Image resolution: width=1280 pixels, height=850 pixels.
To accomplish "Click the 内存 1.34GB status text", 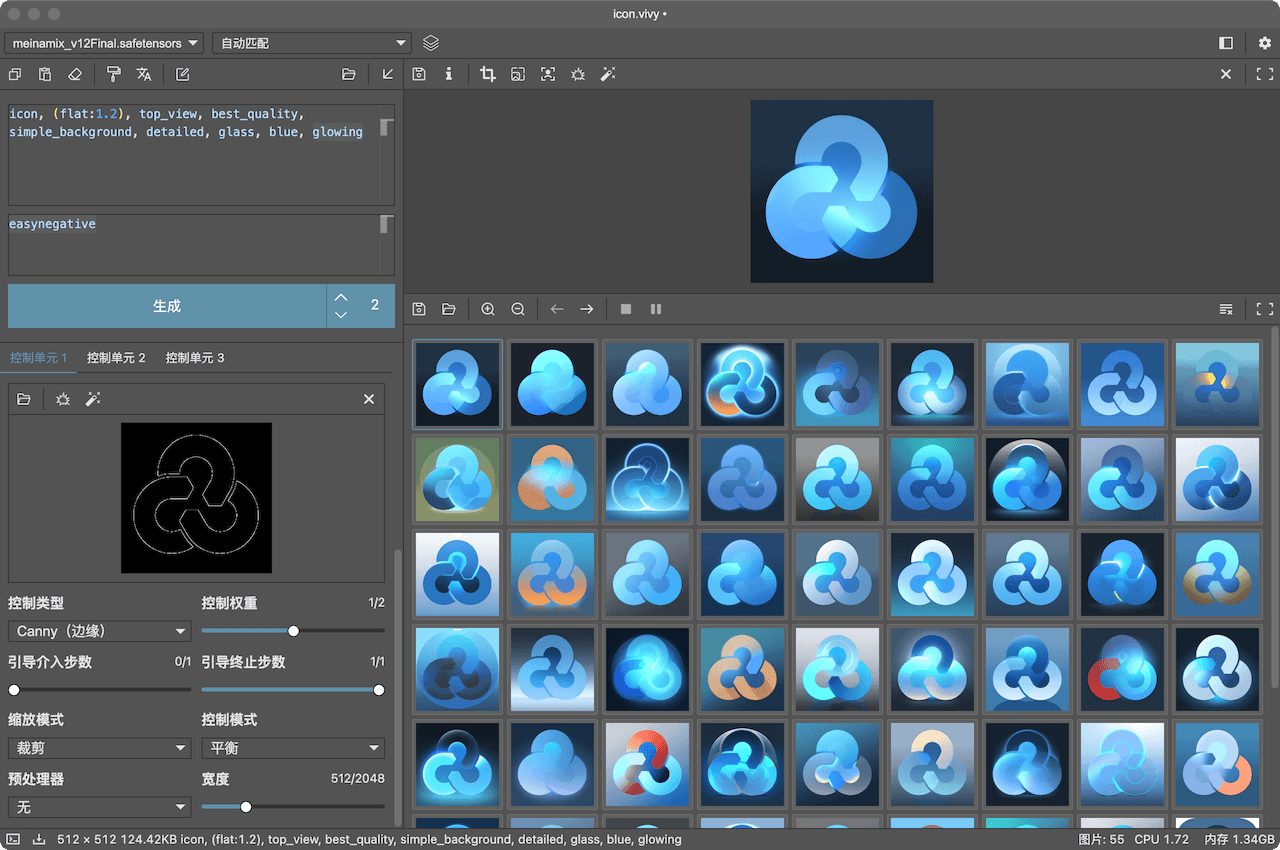I will tap(1240, 840).
